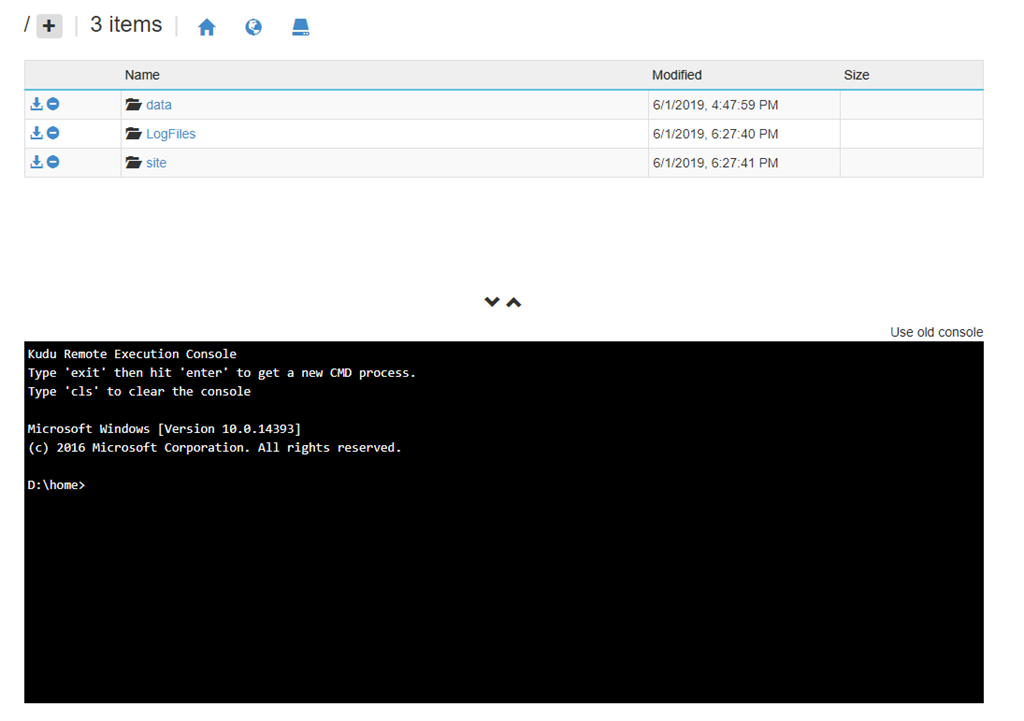Select the local drive icon in the toolbar
The image size is (1024, 721).
(x=300, y=26)
